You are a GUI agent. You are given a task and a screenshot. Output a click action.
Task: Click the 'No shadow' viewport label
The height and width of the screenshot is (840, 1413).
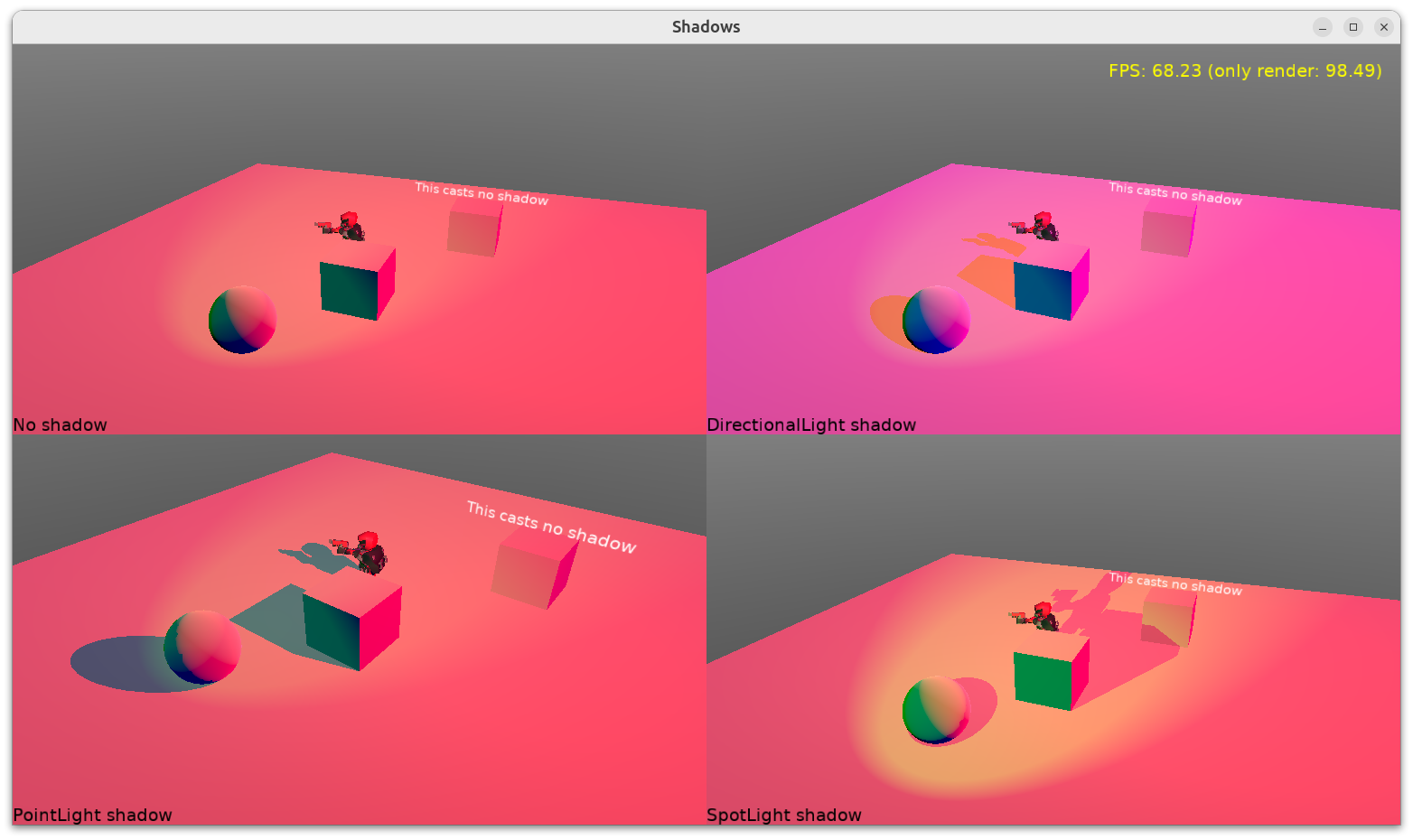(60, 425)
